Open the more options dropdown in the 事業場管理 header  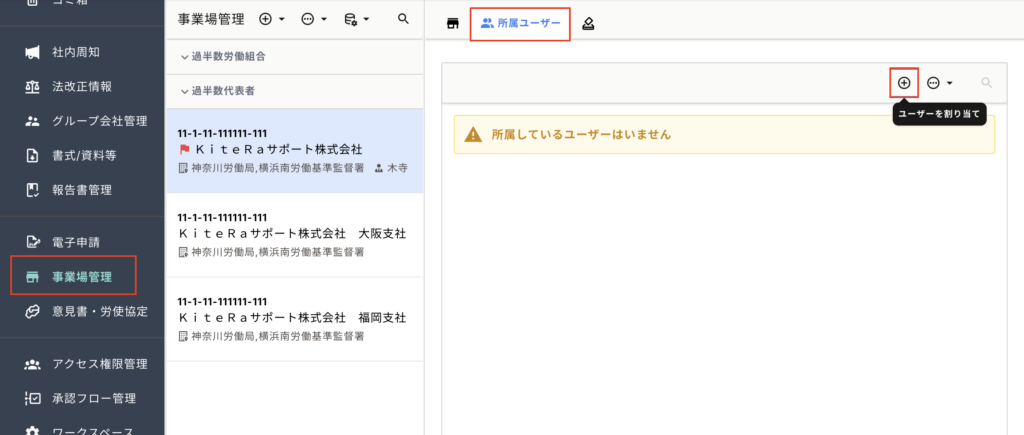point(314,19)
